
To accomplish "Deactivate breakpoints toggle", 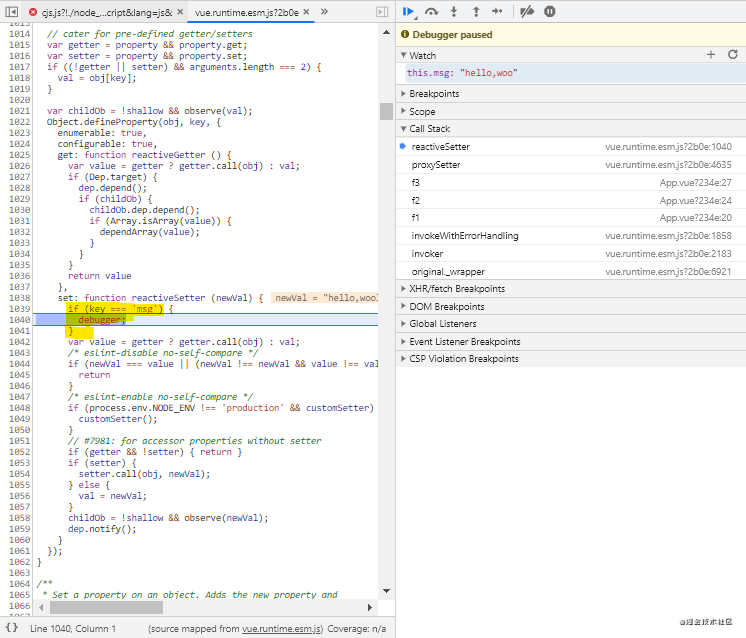I will [527, 11].
